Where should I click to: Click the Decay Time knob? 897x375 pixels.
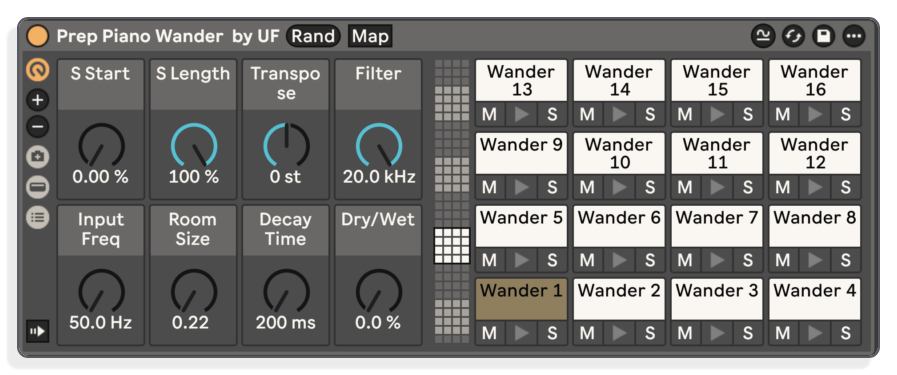pyautogui.click(x=286, y=292)
